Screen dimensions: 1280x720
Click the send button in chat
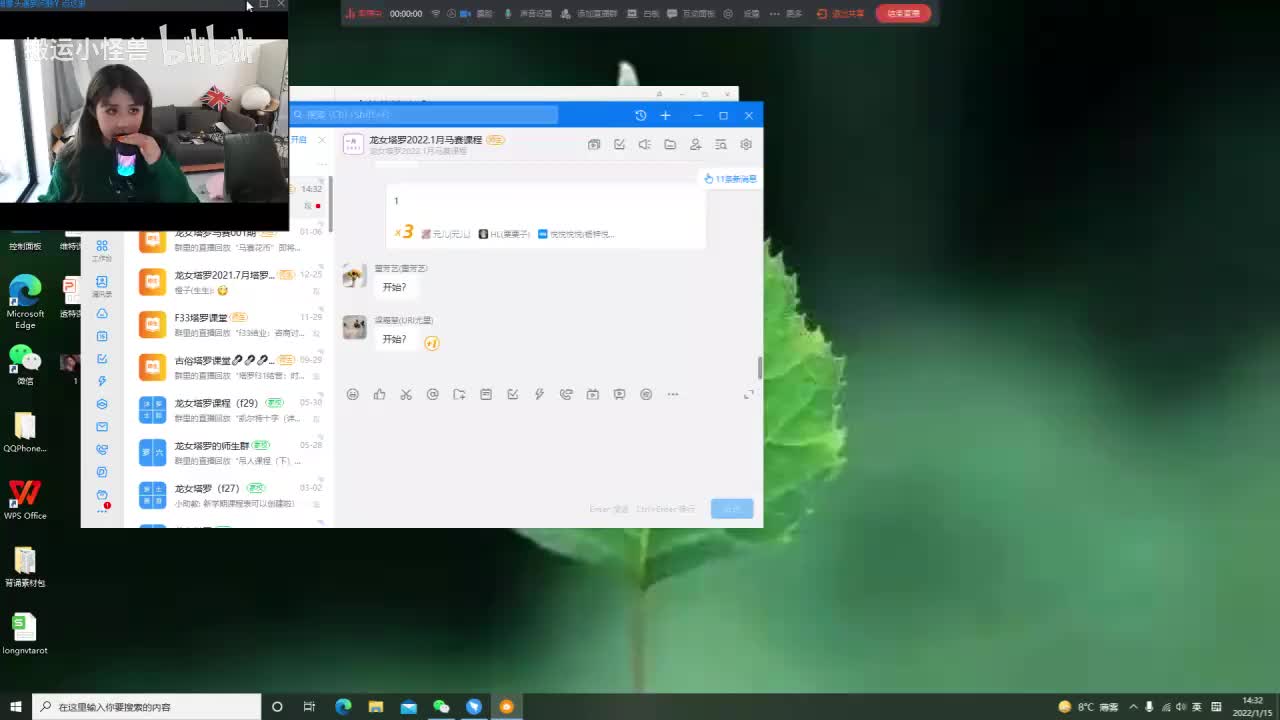[732, 509]
